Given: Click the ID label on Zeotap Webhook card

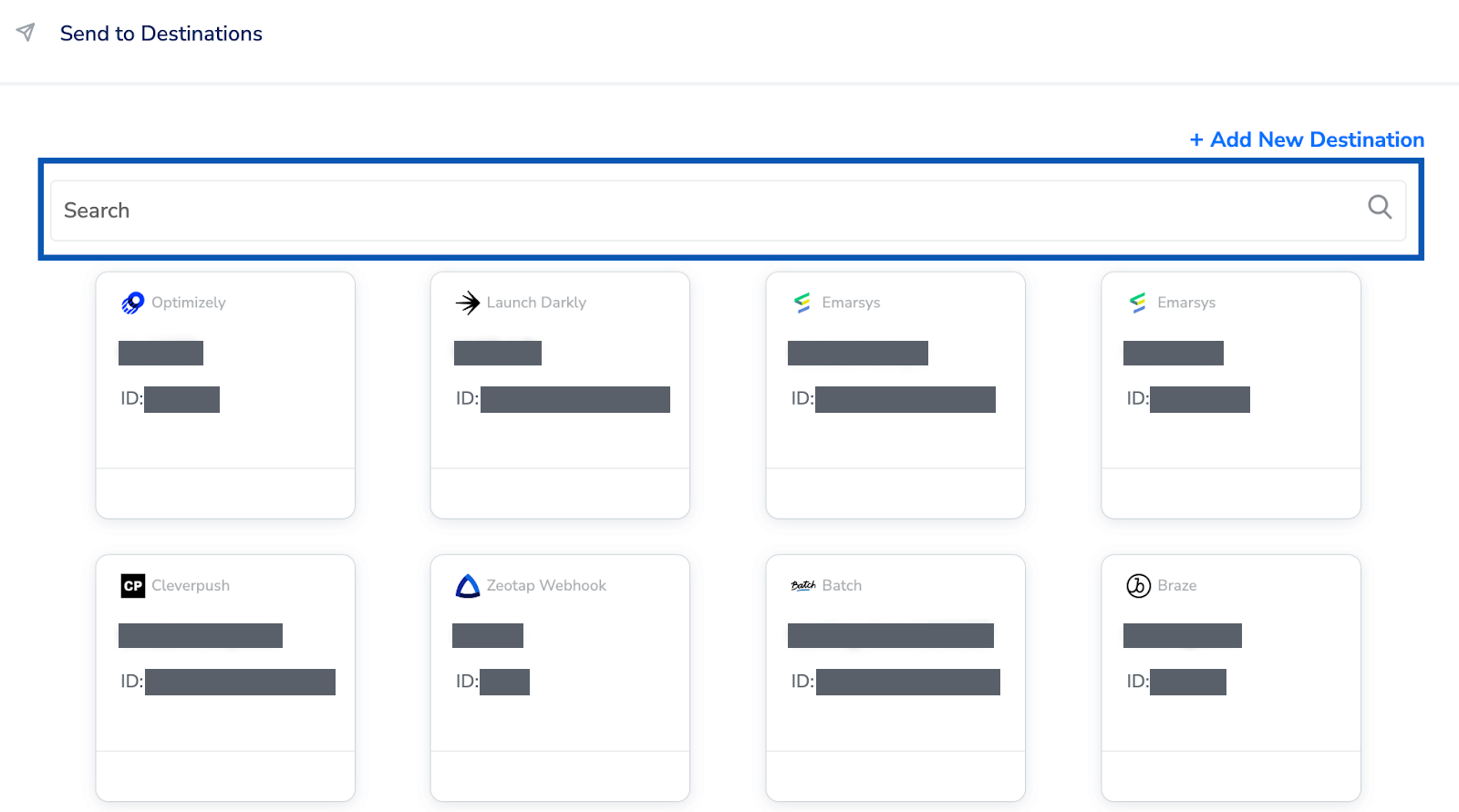Looking at the screenshot, I should point(467,681).
